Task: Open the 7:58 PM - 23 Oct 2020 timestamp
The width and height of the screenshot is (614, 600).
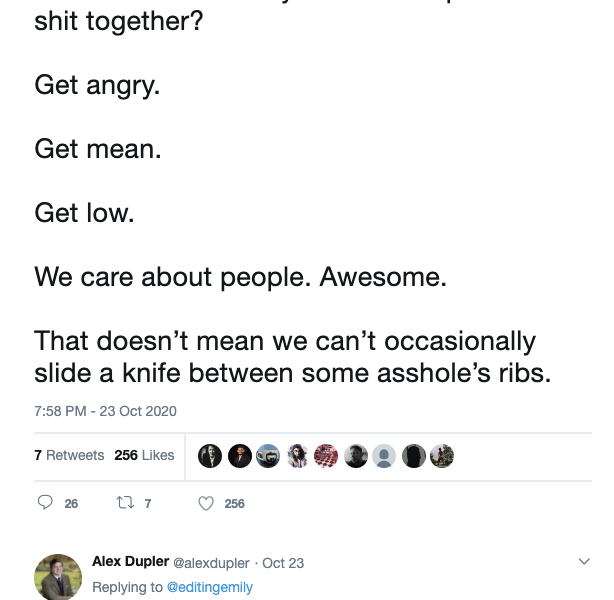Action: coord(105,411)
